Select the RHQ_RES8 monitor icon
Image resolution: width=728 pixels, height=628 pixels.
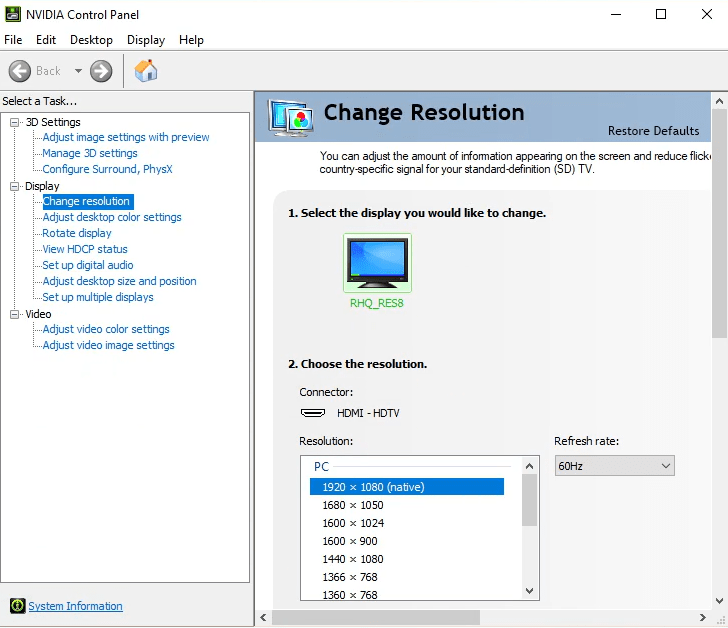[377, 264]
